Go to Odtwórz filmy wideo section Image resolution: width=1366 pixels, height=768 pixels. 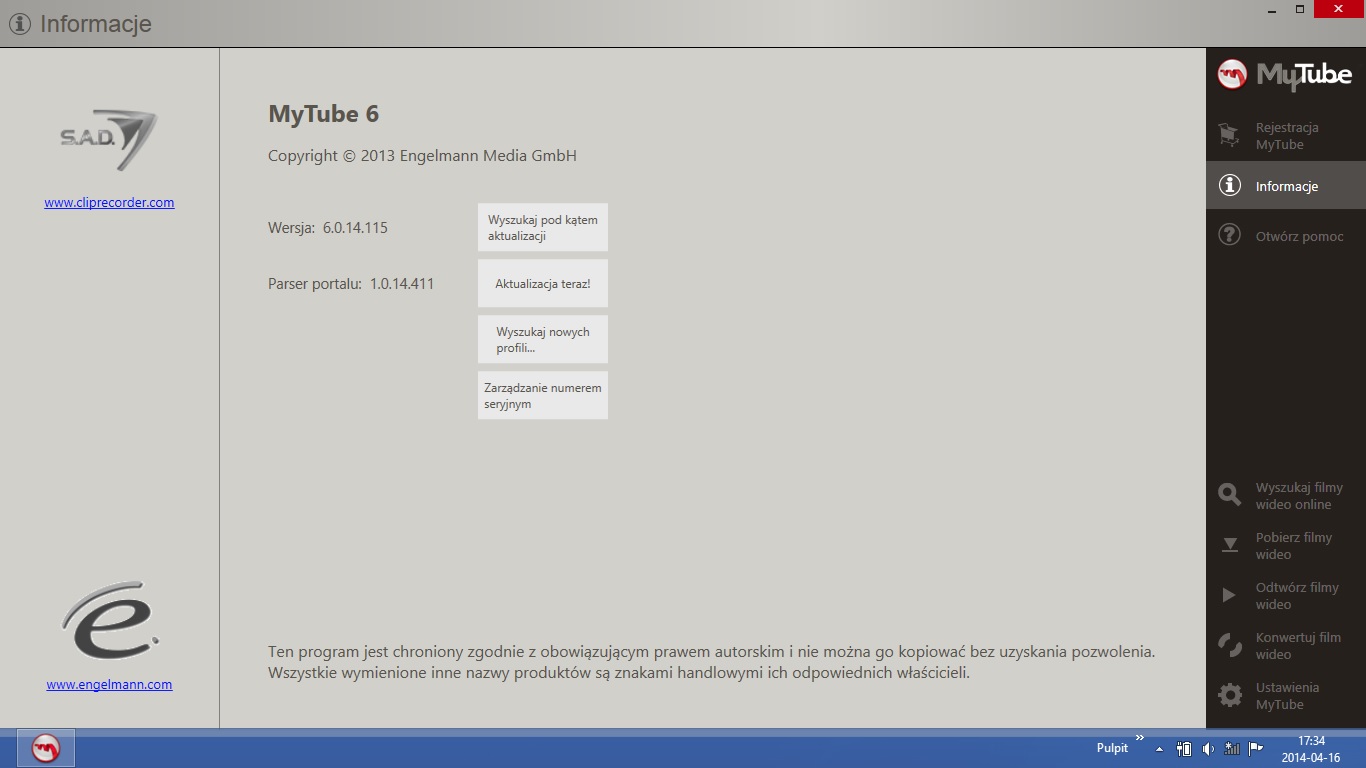(x=1286, y=596)
